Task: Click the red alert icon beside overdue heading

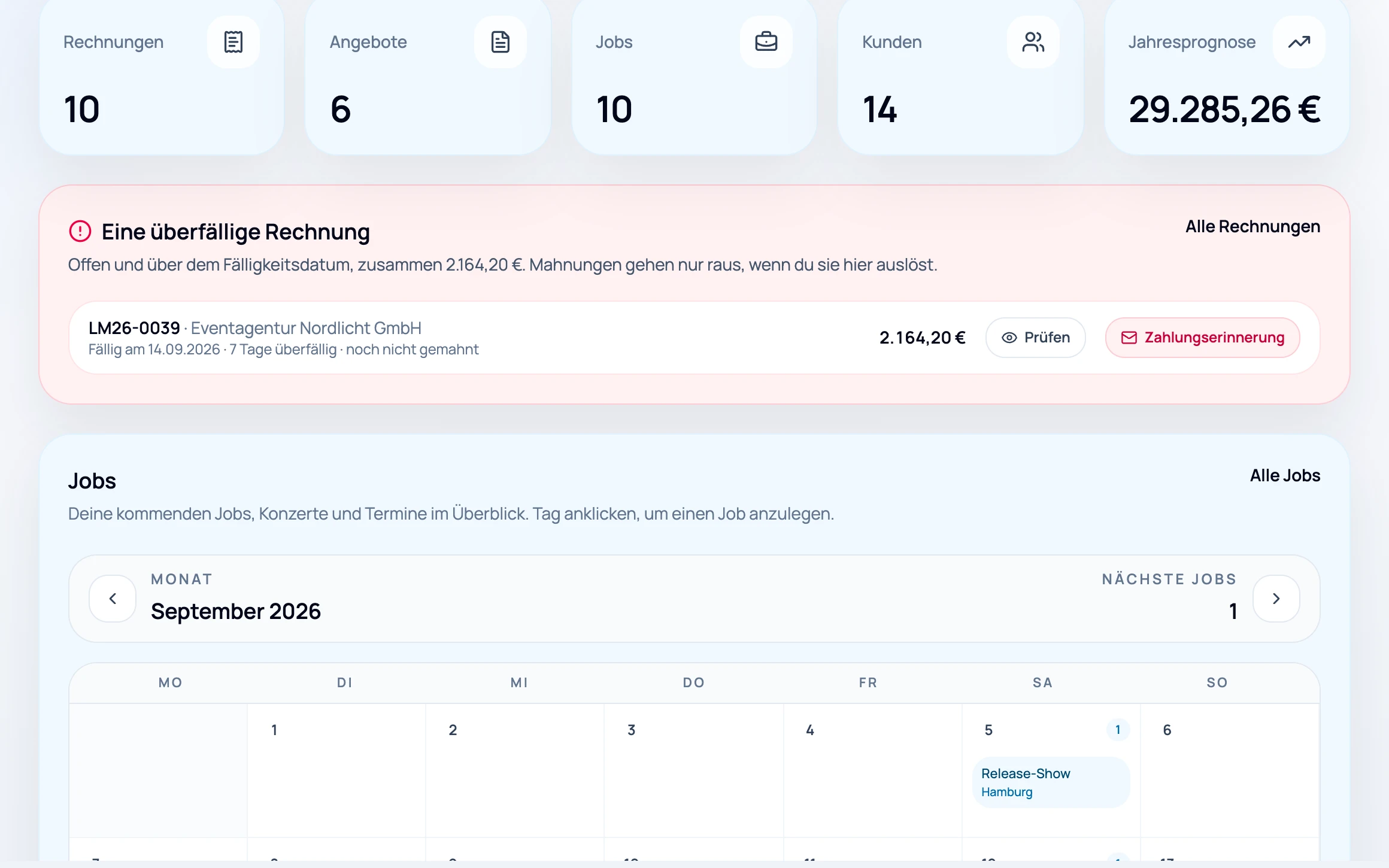Action: 80,231
